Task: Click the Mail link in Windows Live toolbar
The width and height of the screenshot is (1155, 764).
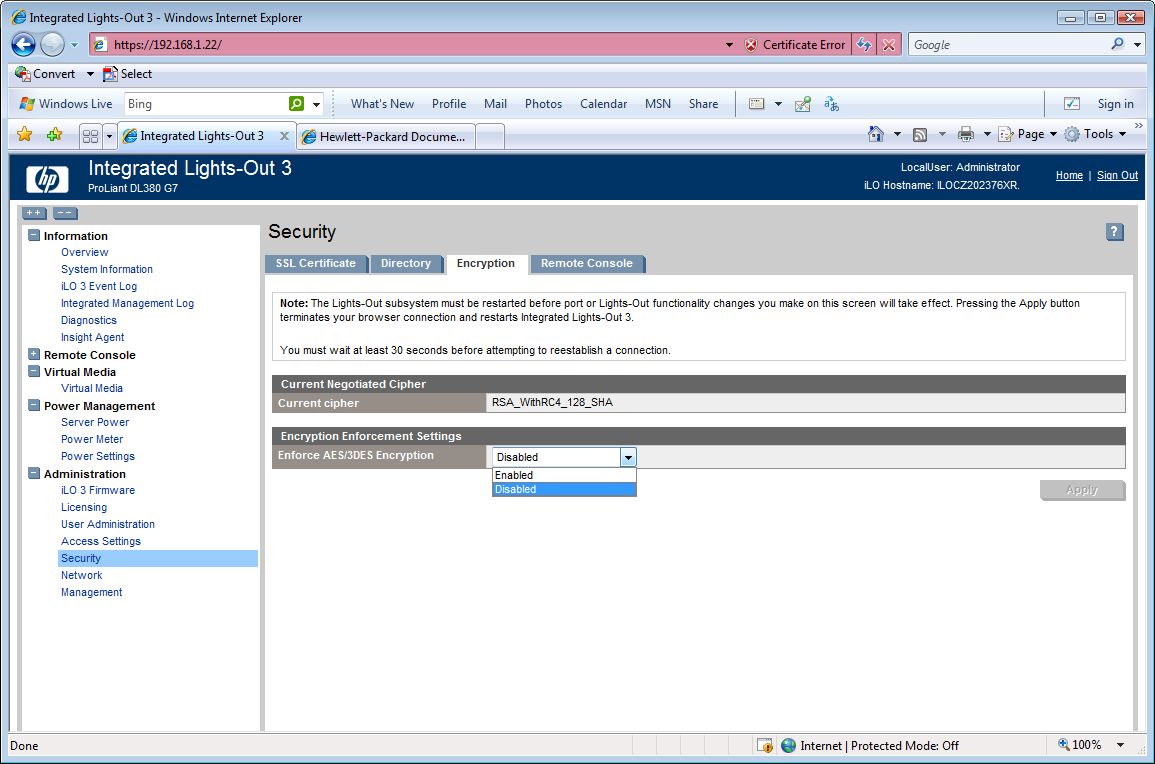Action: click(496, 104)
